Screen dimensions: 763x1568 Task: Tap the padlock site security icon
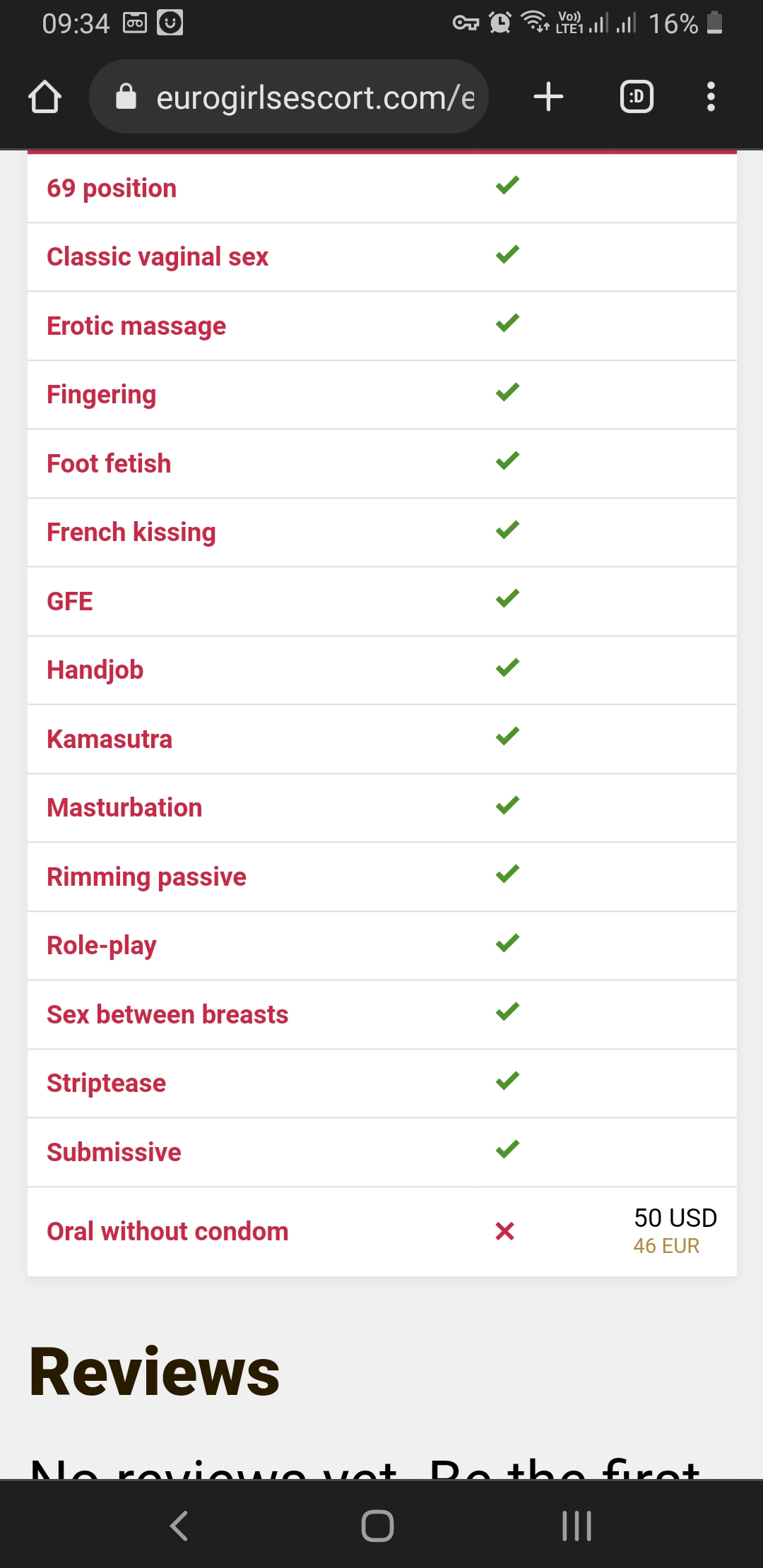[126, 97]
